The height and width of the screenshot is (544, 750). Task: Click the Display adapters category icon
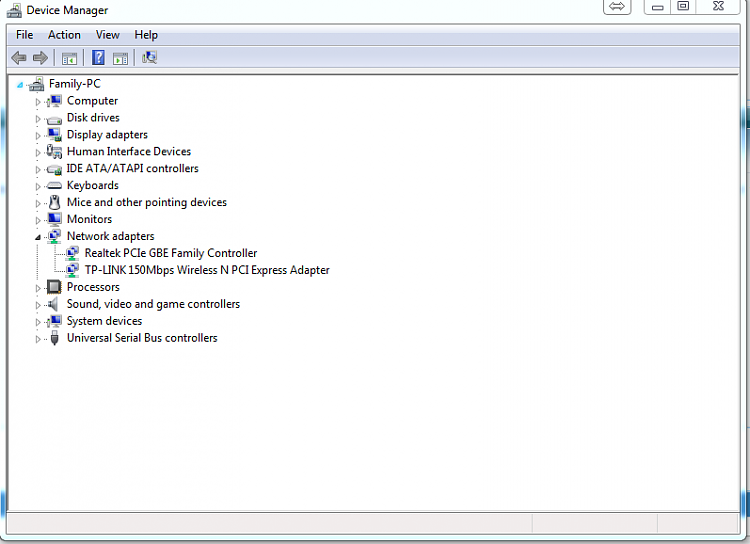coord(55,135)
